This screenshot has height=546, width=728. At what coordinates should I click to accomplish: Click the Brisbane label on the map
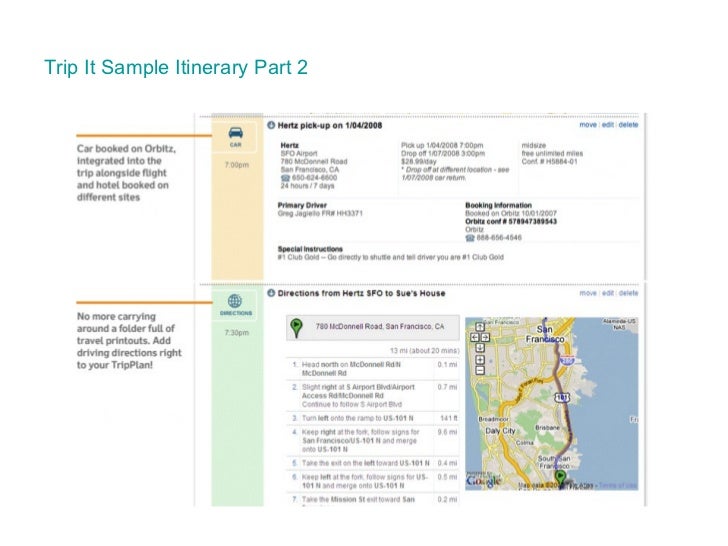tap(547, 428)
